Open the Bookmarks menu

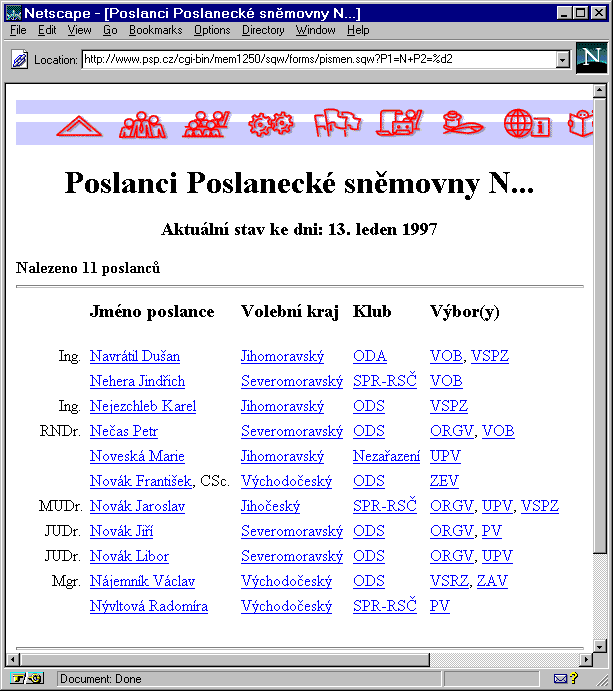click(155, 30)
